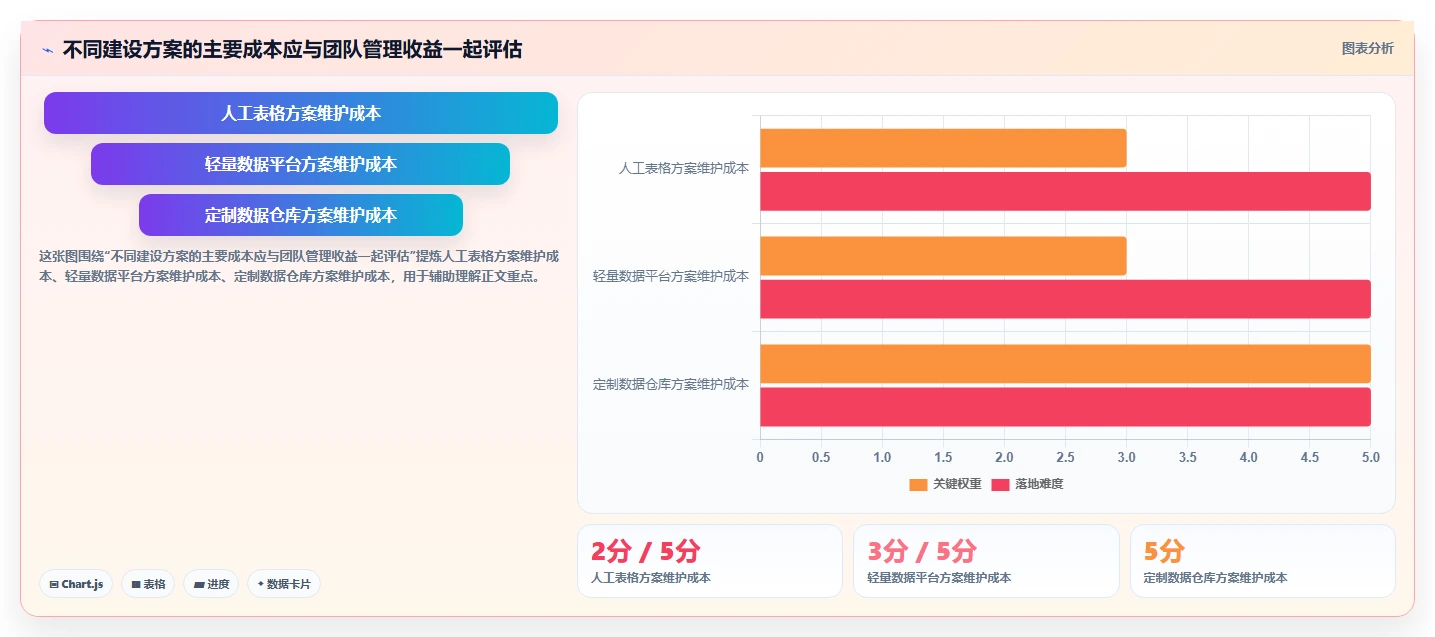The height and width of the screenshot is (637, 1435).
Task: Click the x-axis value 1.5
Action: pyautogui.click(x=943, y=457)
